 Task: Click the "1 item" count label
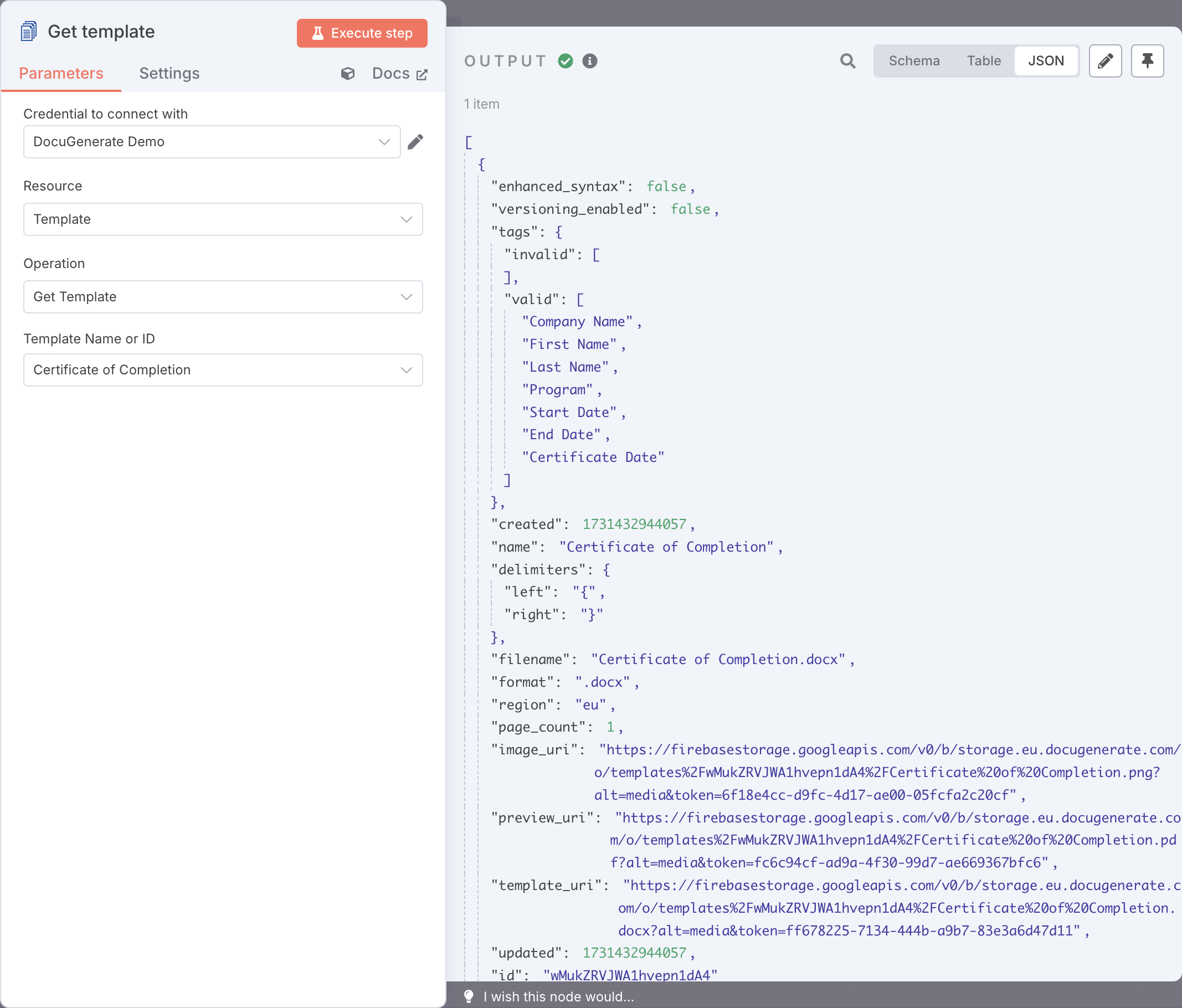[481, 104]
